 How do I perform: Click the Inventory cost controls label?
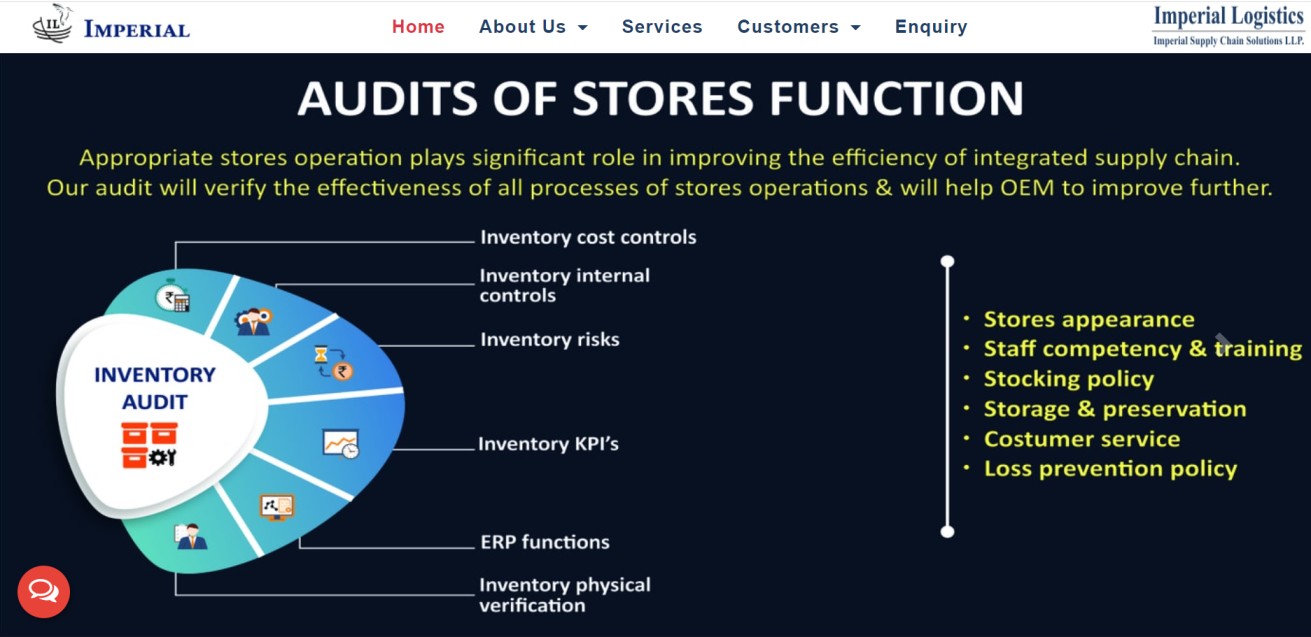[x=588, y=237]
